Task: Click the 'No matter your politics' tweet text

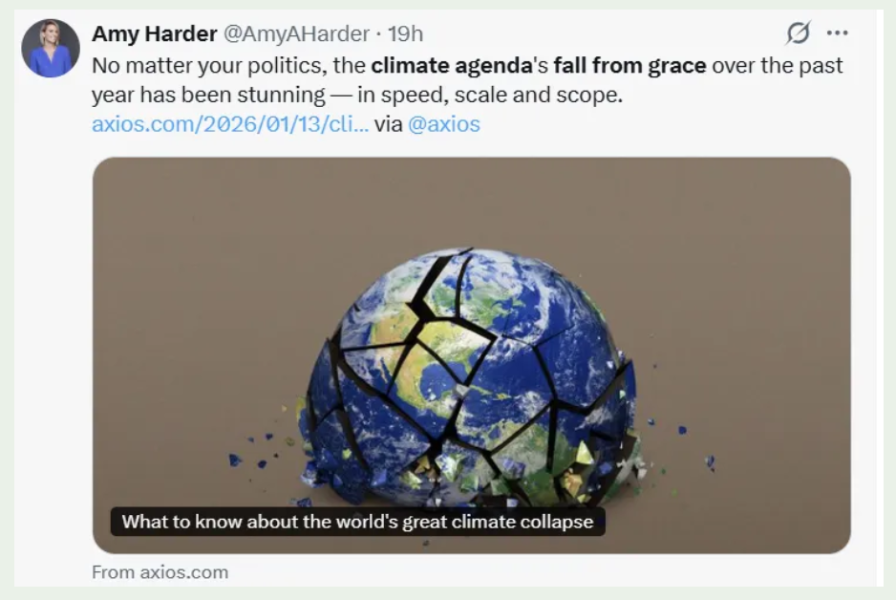Action: (209, 65)
